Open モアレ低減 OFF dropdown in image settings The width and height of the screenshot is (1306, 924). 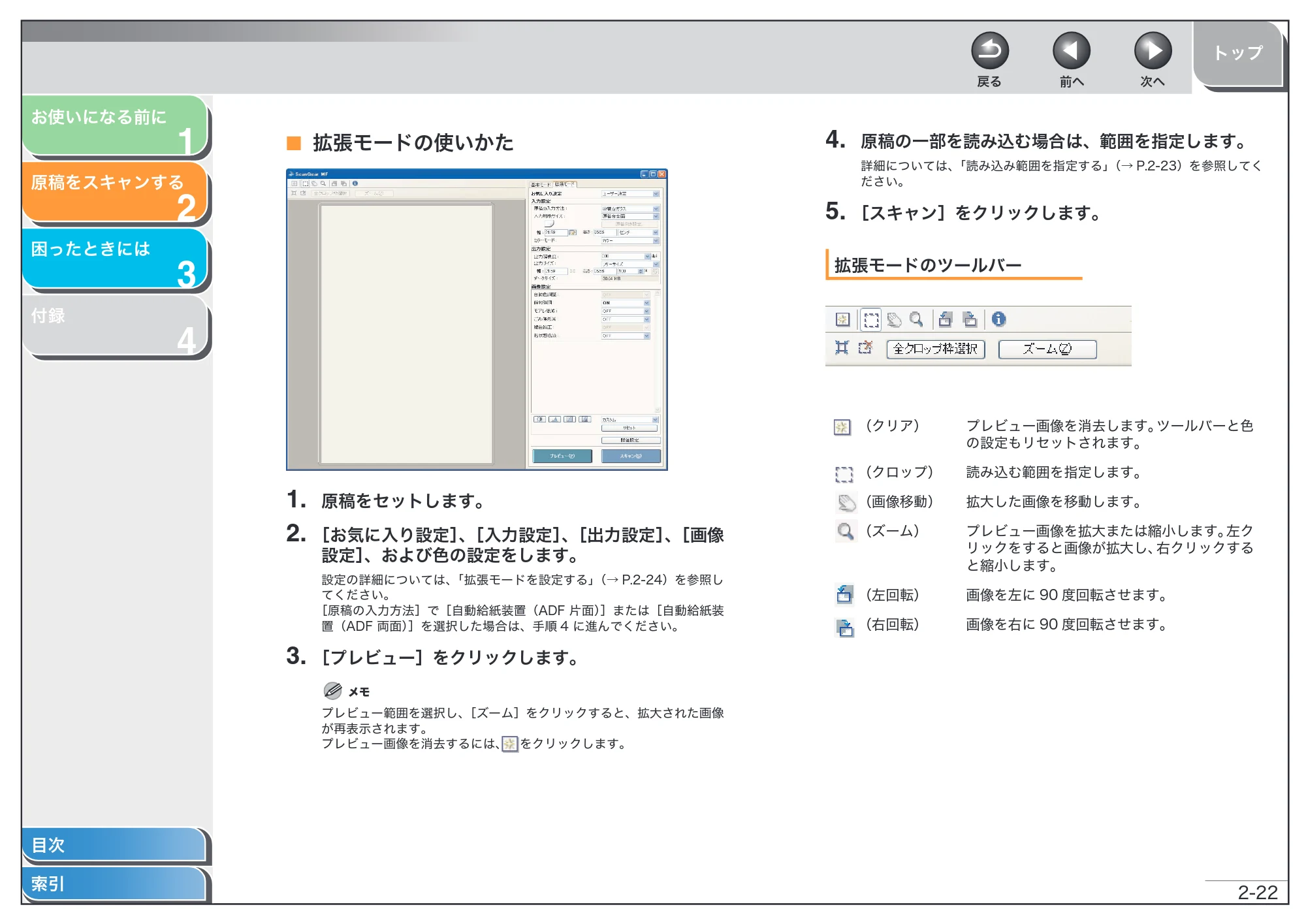[x=626, y=311]
